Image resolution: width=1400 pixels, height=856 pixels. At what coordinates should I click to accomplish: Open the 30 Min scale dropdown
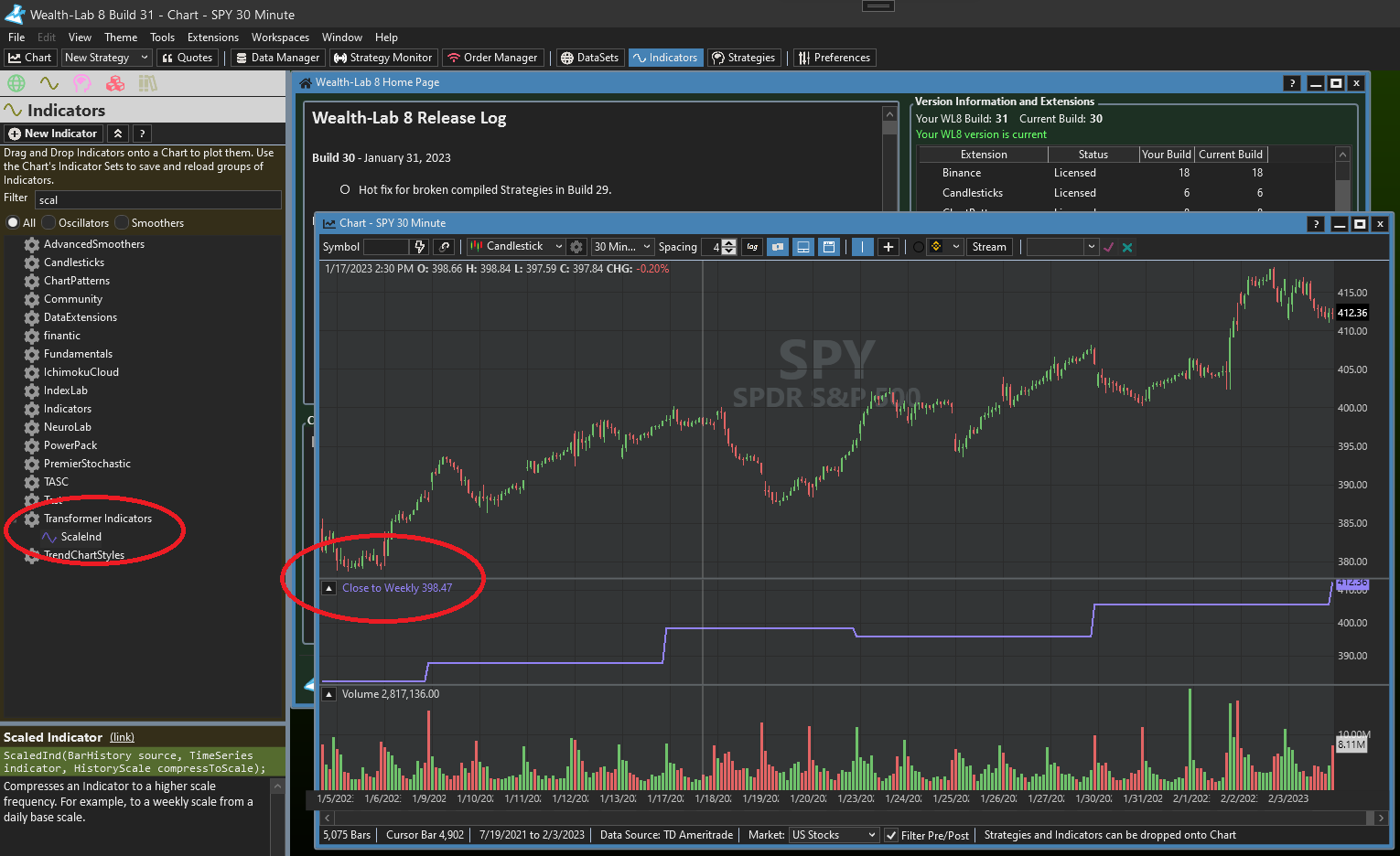click(x=622, y=247)
